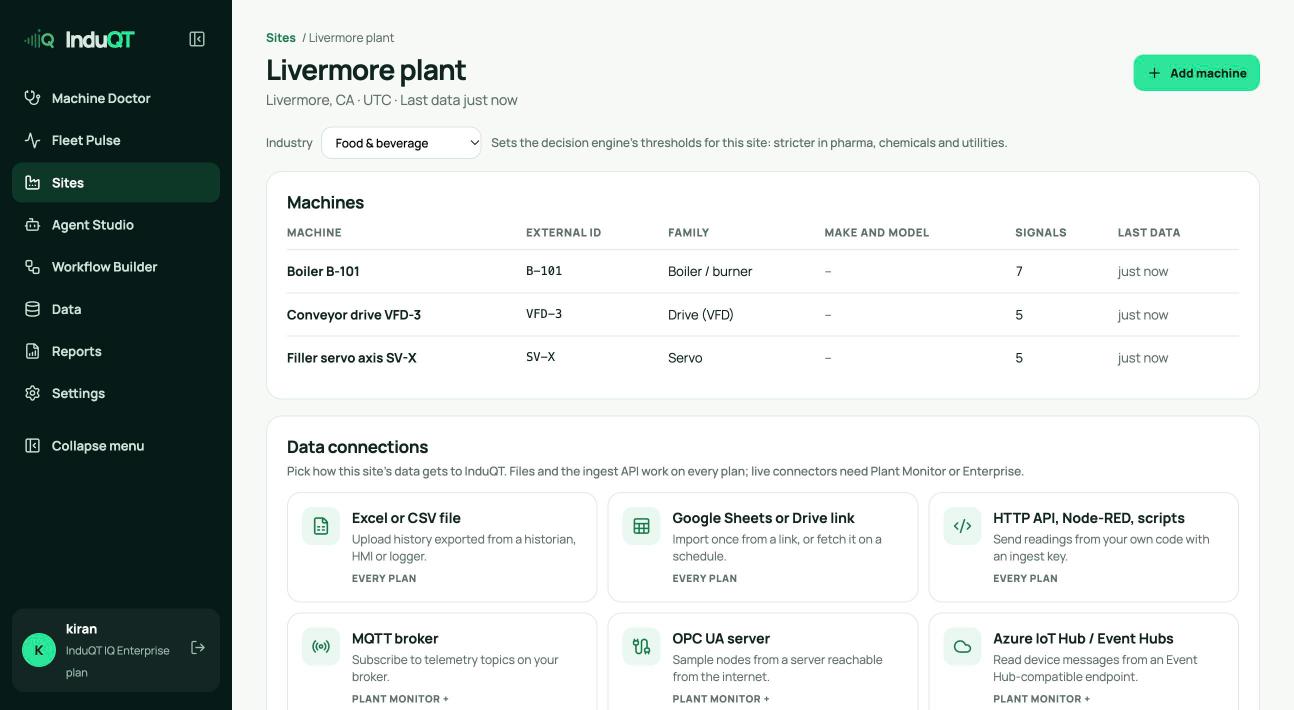Click the logout icon next to kiran

pyautogui.click(x=198, y=648)
